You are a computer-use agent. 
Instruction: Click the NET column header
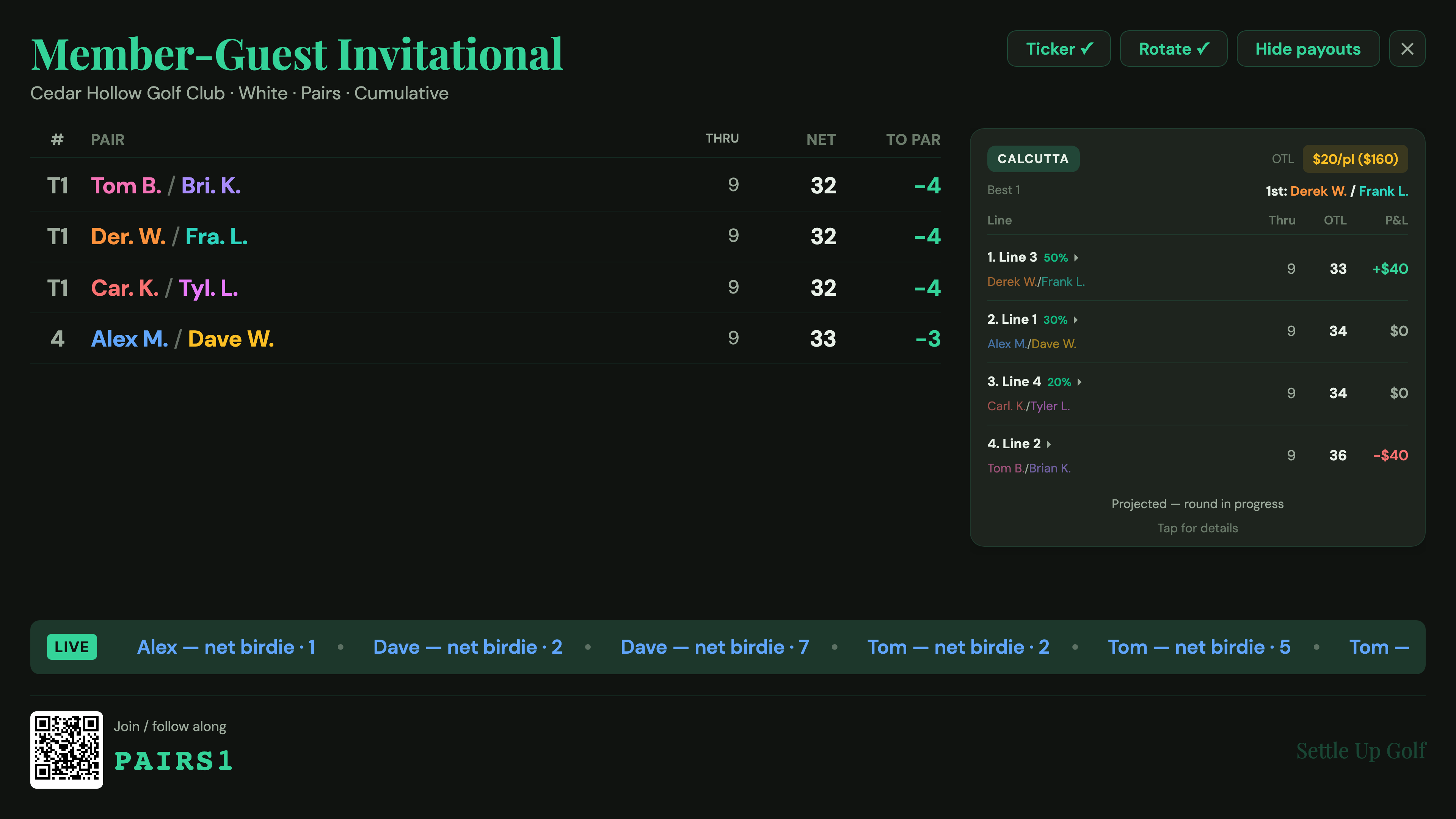(821, 140)
